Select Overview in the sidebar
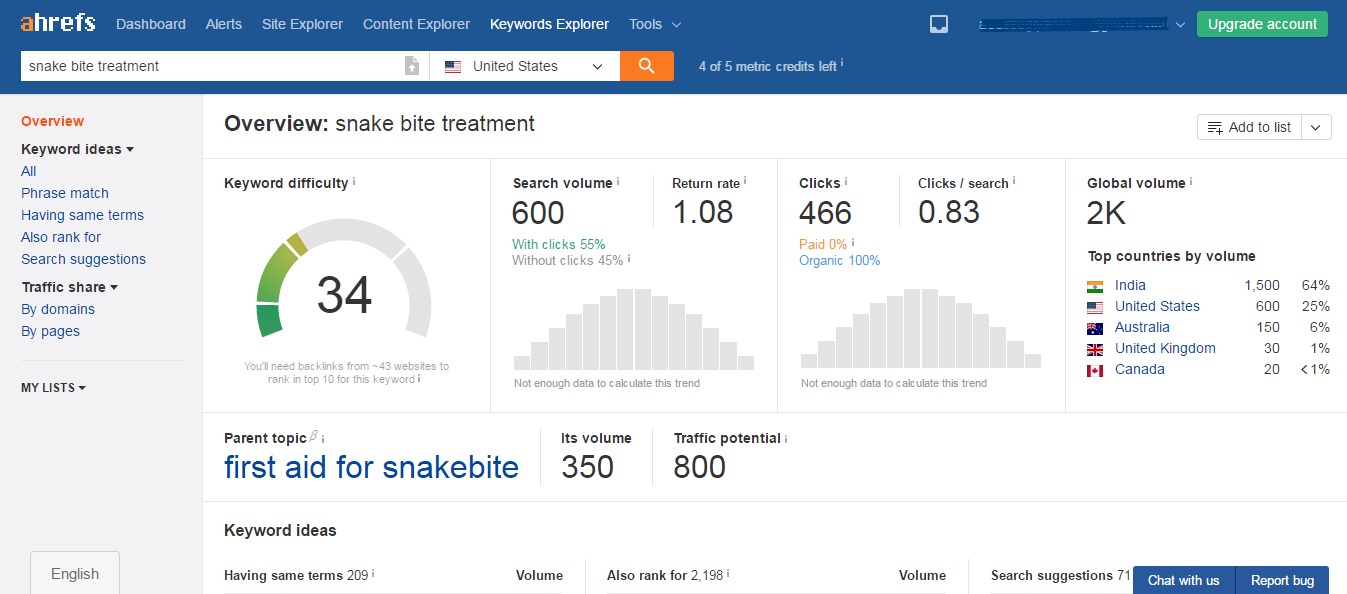Screen dimensions: 1347x594 point(52,121)
